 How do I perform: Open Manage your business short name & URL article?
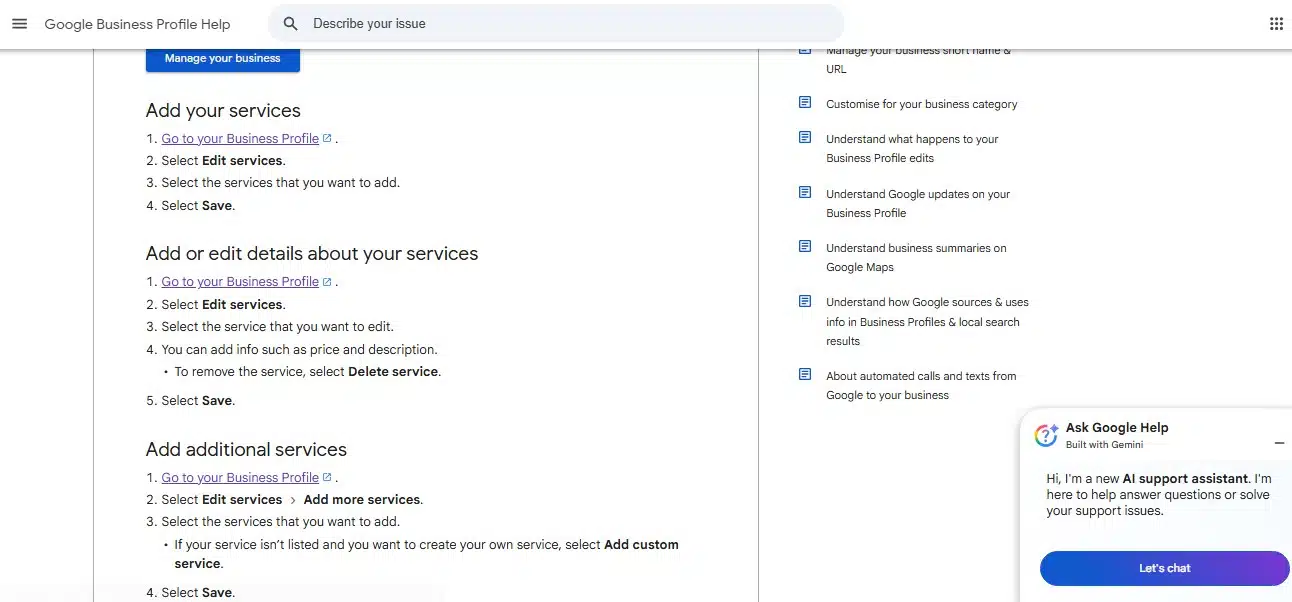pyautogui.click(x=918, y=59)
